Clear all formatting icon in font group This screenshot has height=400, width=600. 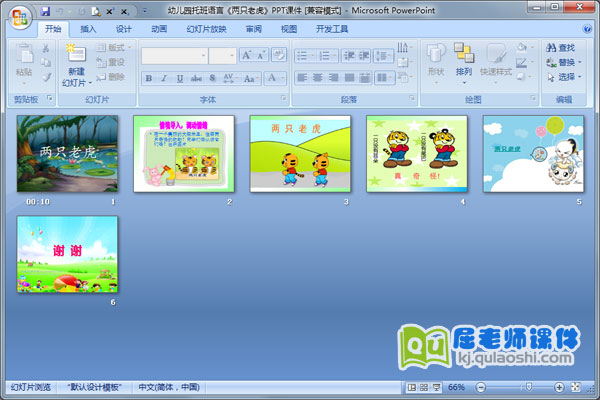coord(279,55)
